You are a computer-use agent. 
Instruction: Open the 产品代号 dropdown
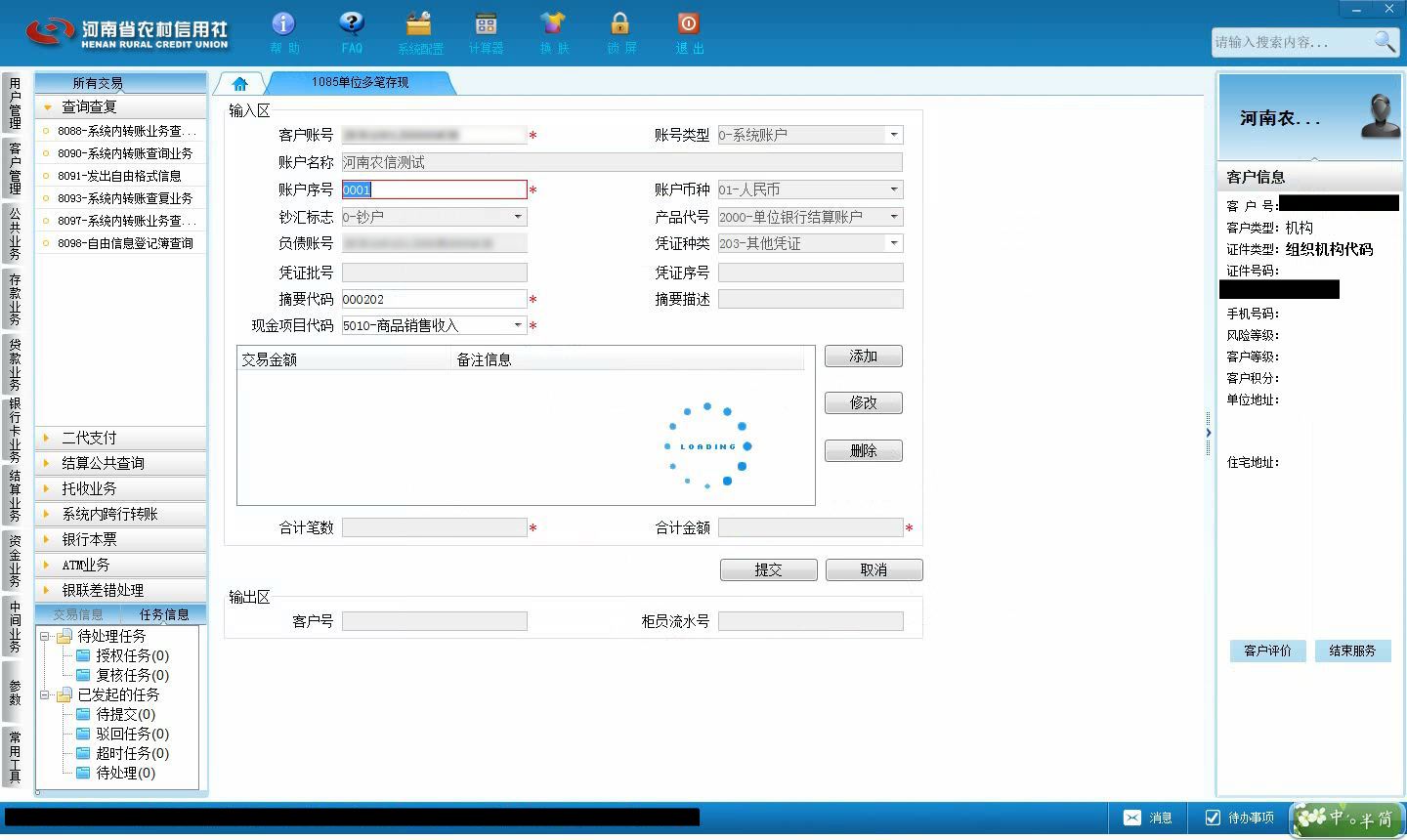point(894,217)
